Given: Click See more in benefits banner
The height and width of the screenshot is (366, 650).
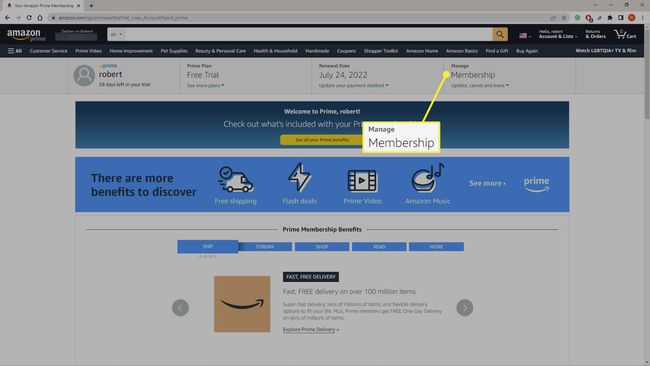Looking at the screenshot, I should click(488, 183).
